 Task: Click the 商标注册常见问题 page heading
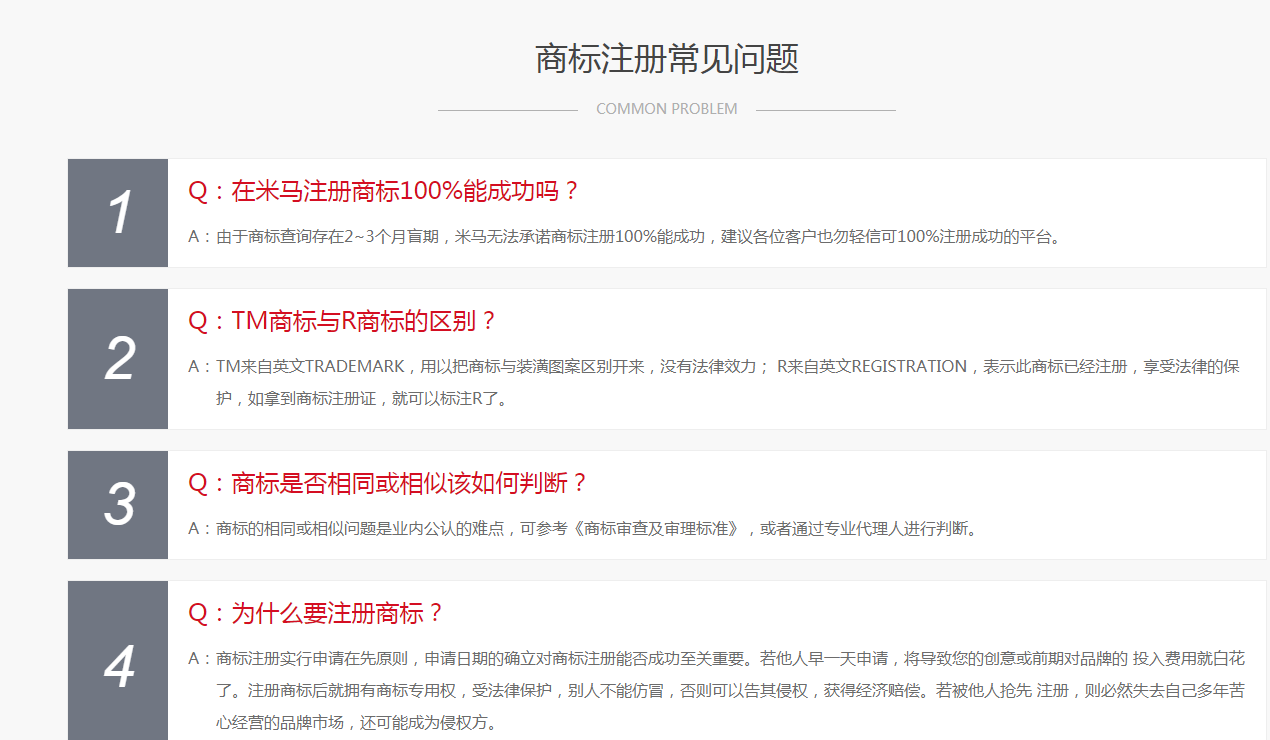click(667, 59)
